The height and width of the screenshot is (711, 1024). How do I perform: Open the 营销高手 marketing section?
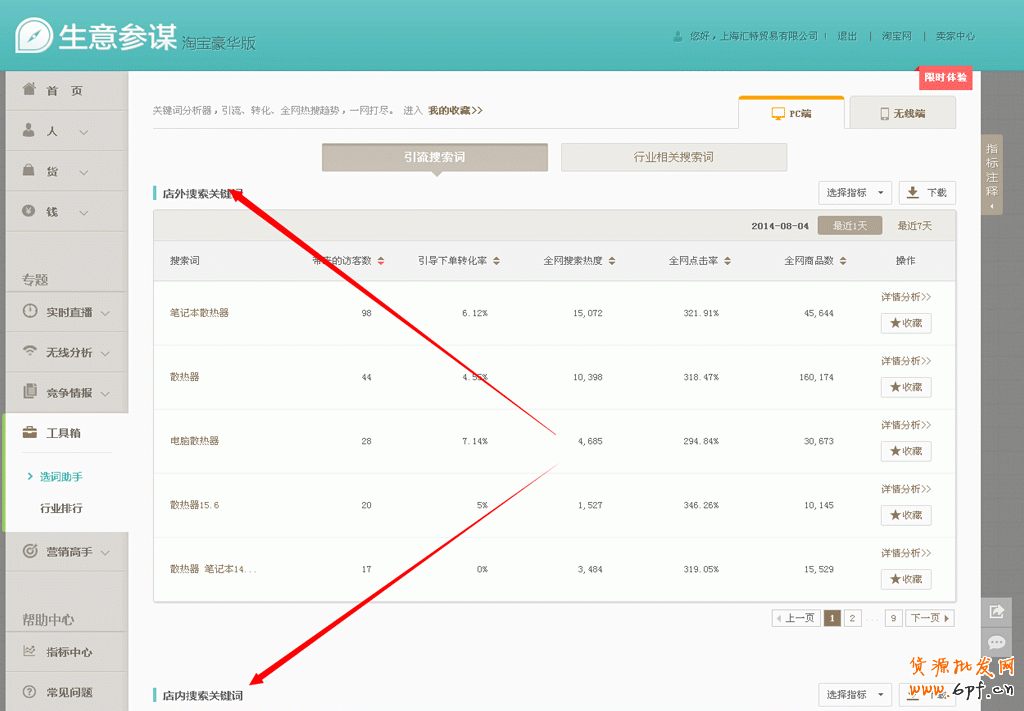coord(70,551)
